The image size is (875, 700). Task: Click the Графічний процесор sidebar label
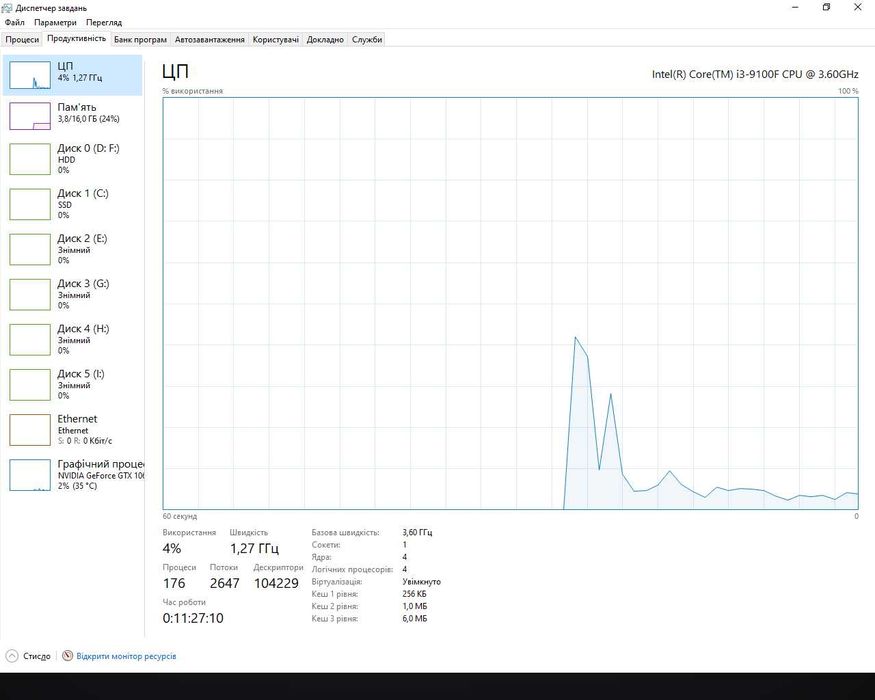[x=100, y=464]
